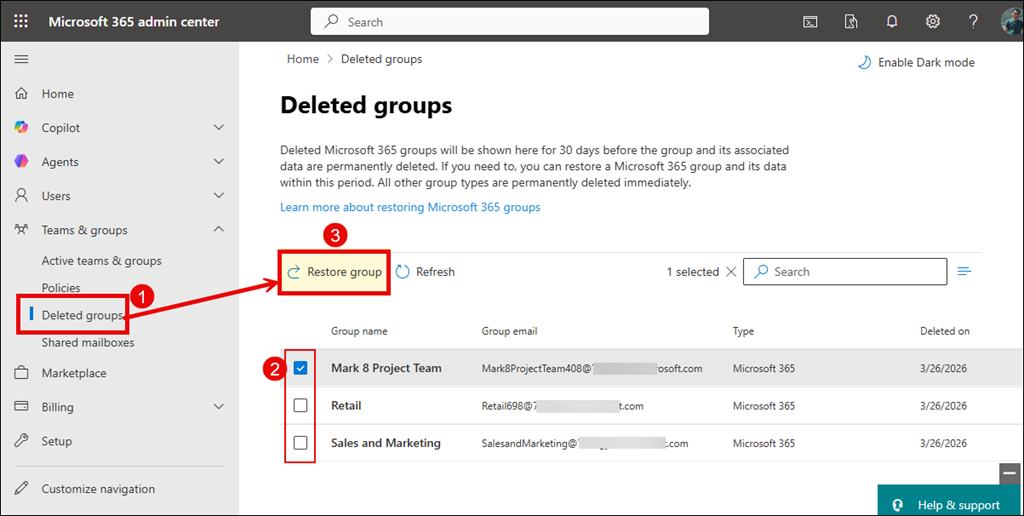This screenshot has height=516, width=1024.
Task: Open Cloud Shell icon in header
Action: pos(810,22)
